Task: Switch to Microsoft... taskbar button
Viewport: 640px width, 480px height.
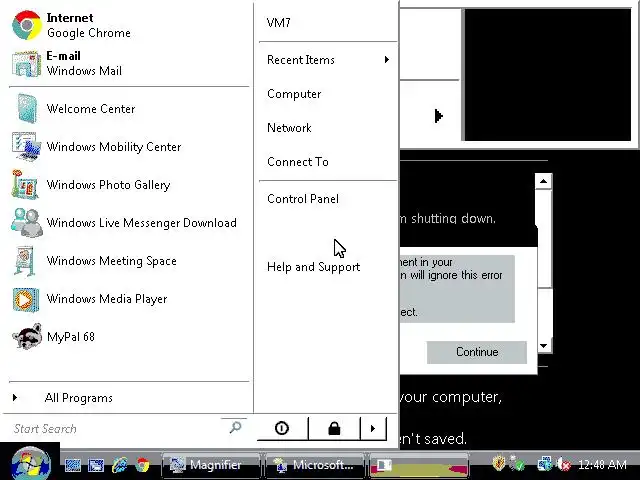Action: tap(315, 465)
